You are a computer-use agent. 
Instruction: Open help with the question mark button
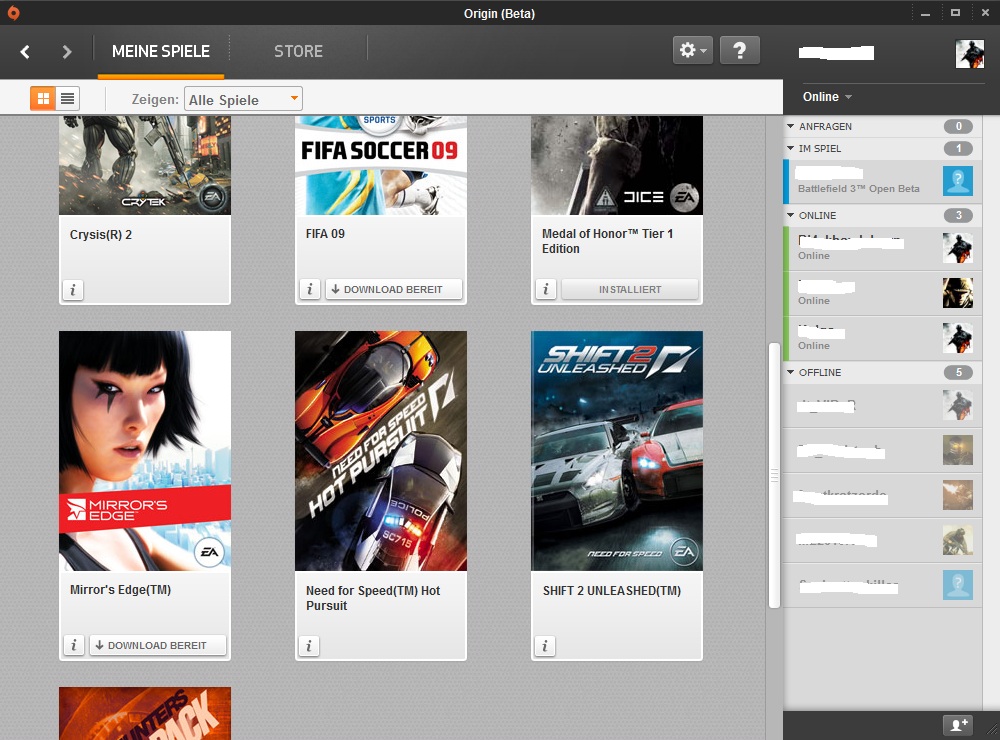(739, 50)
